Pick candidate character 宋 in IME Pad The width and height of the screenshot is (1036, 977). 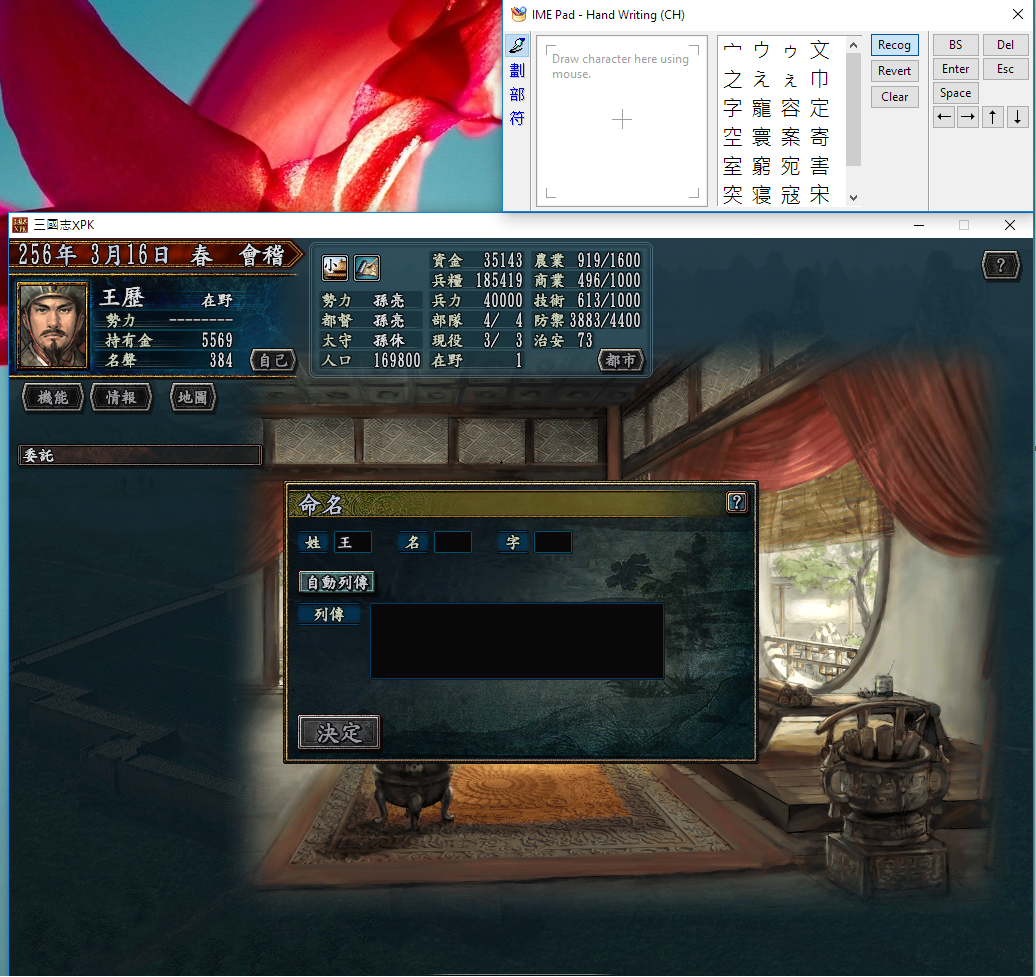(x=819, y=195)
